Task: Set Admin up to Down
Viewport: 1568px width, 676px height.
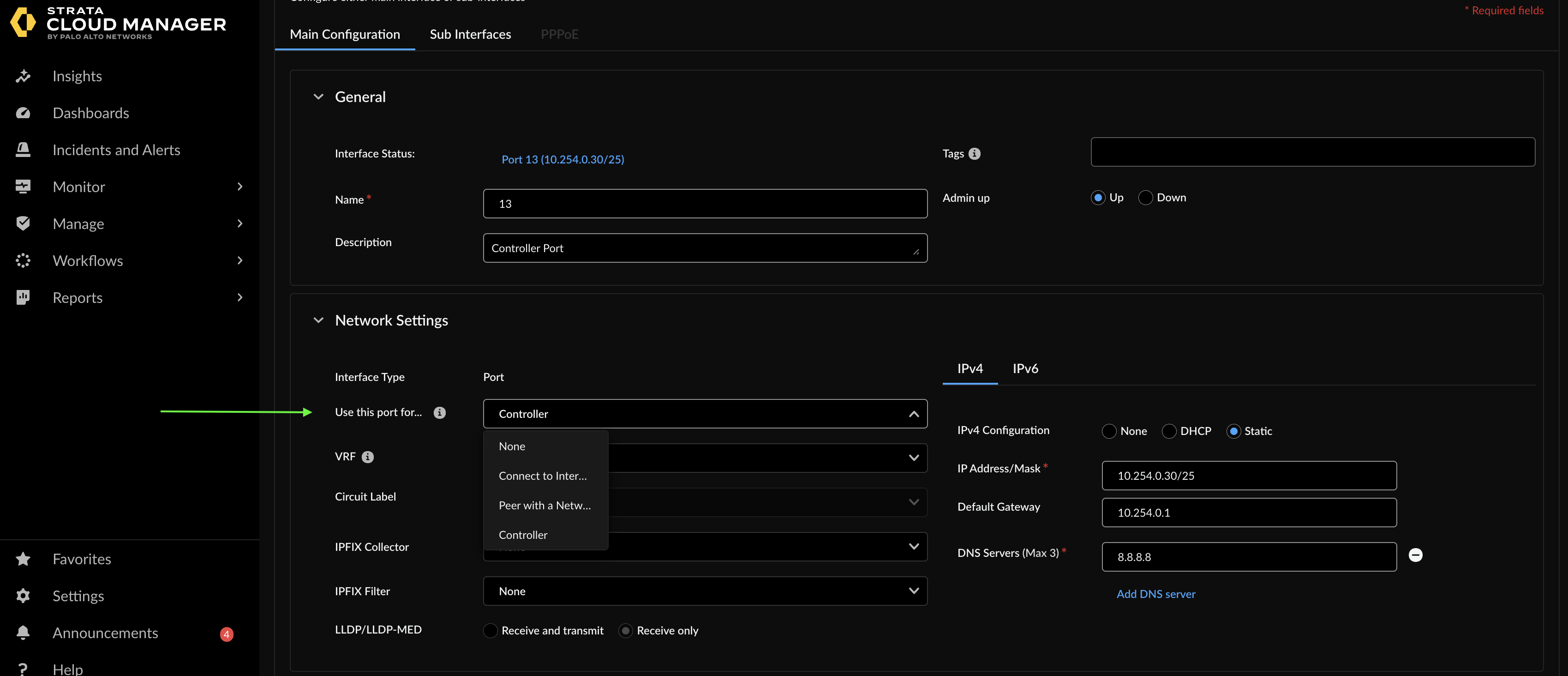Action: tap(1145, 198)
